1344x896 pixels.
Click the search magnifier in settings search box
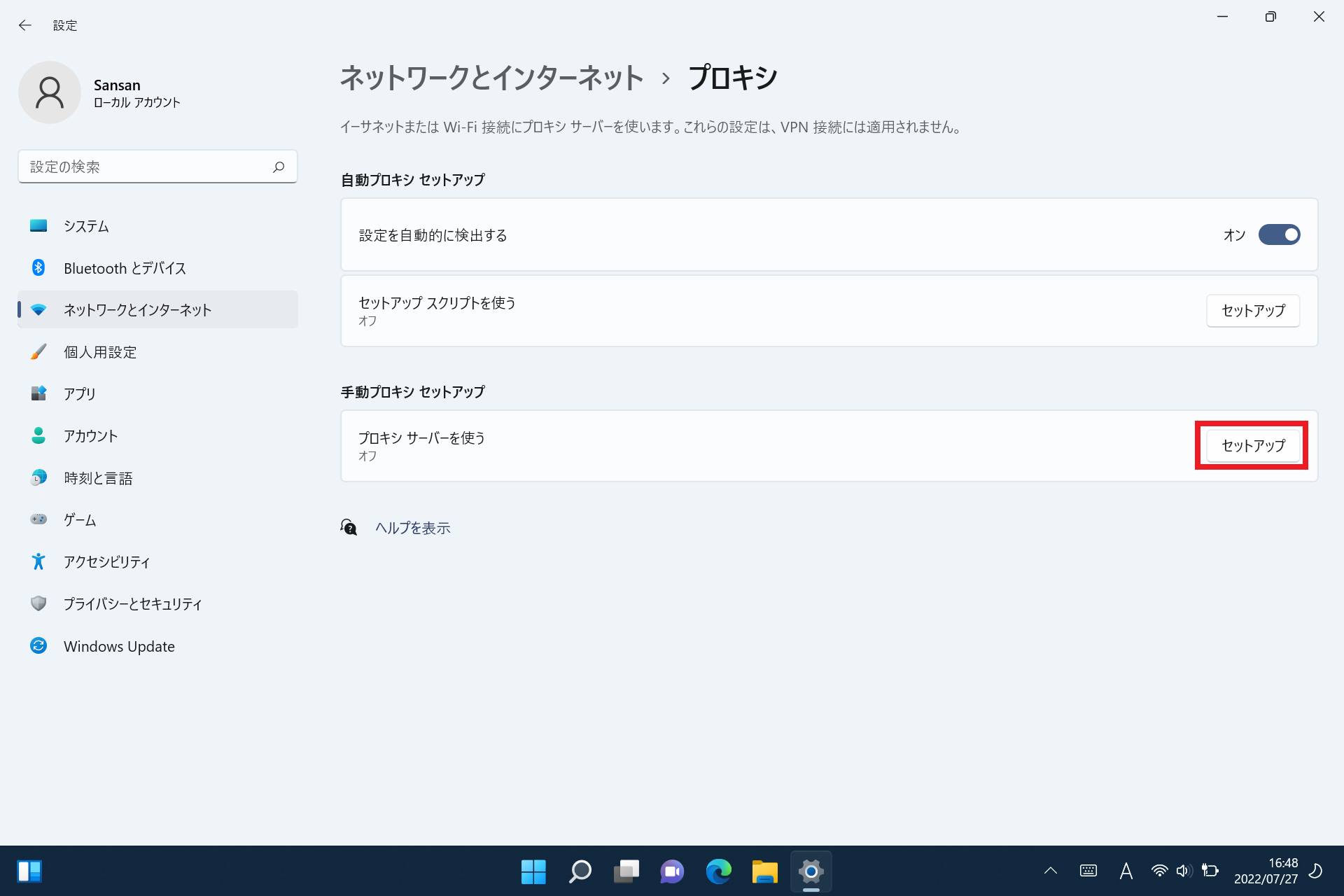tap(279, 167)
